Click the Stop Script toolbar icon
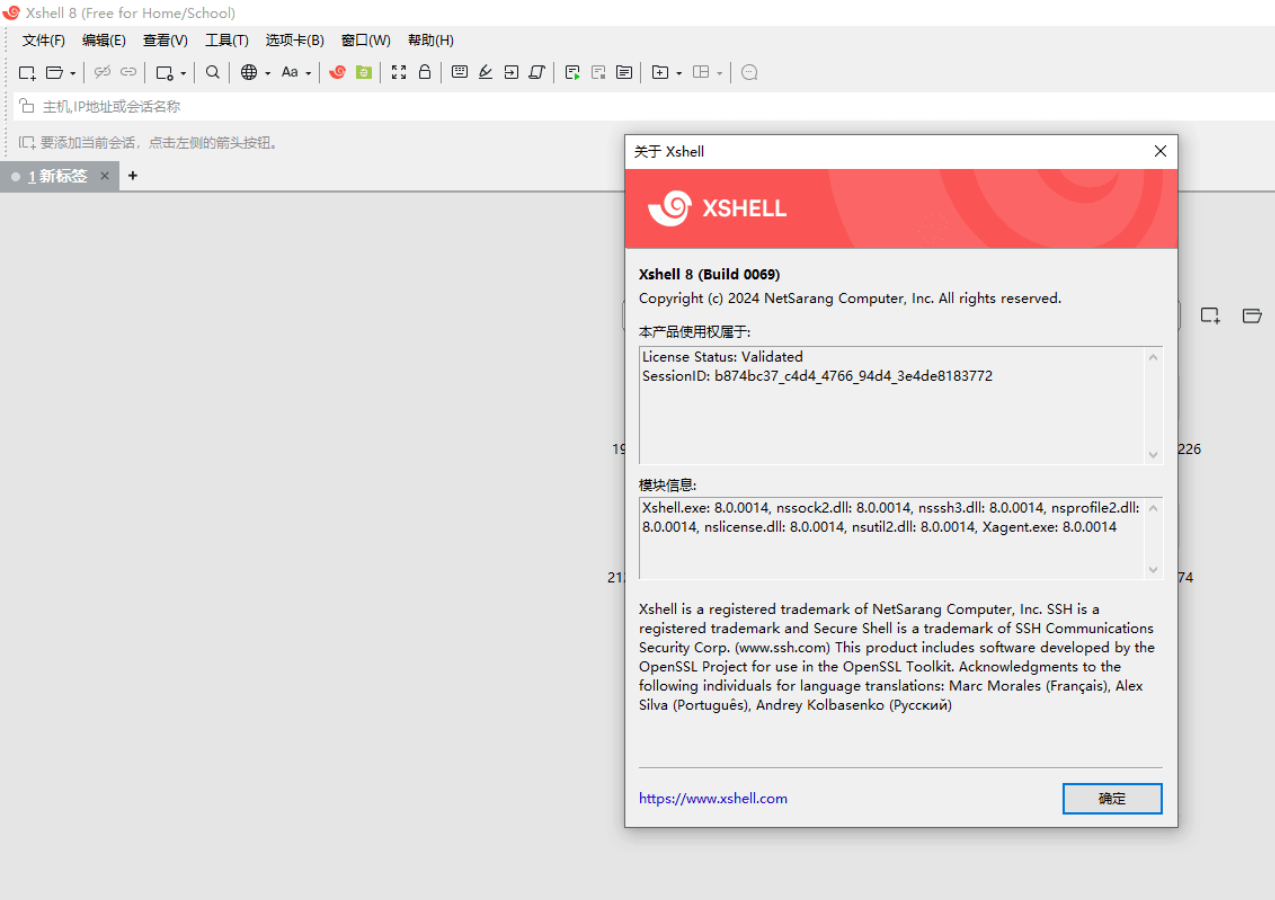The width and height of the screenshot is (1275, 900). point(599,72)
